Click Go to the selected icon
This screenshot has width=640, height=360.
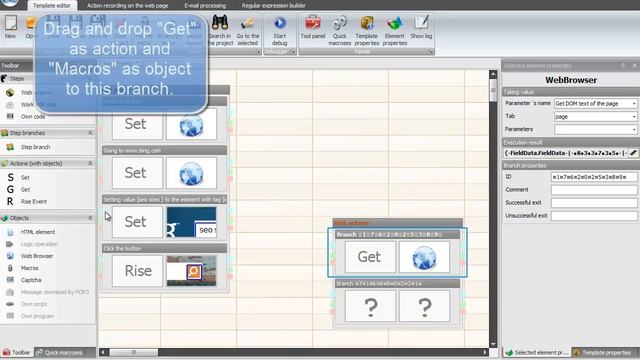tap(248, 23)
